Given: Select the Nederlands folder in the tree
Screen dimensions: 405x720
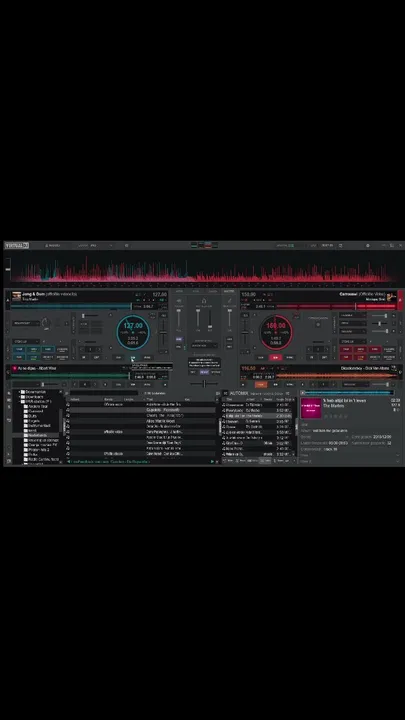Looking at the screenshot, I should tap(39, 435).
